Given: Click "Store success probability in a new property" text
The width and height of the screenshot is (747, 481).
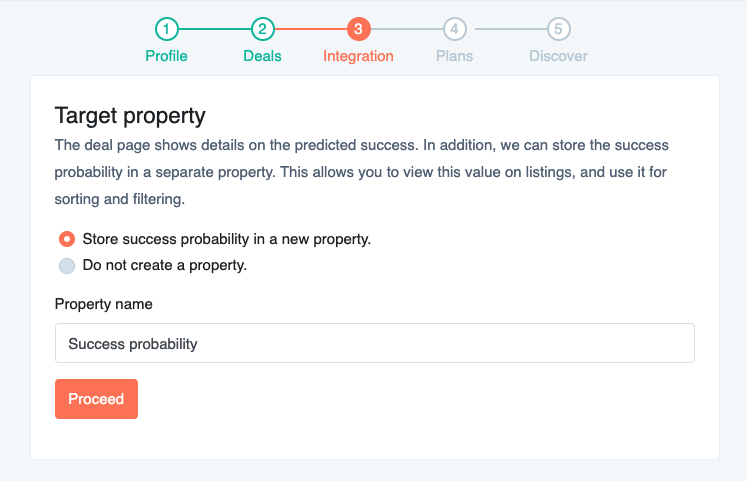Looking at the screenshot, I should click(x=226, y=239).
